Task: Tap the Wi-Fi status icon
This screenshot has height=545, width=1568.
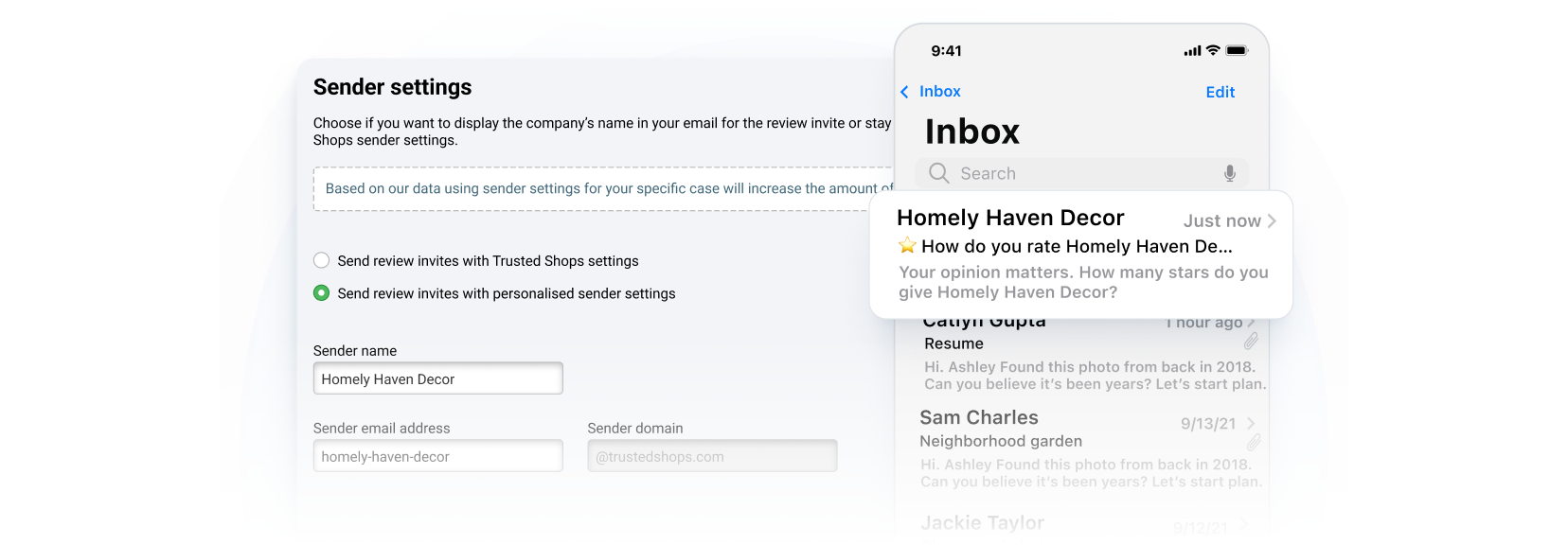Action: click(x=1213, y=50)
